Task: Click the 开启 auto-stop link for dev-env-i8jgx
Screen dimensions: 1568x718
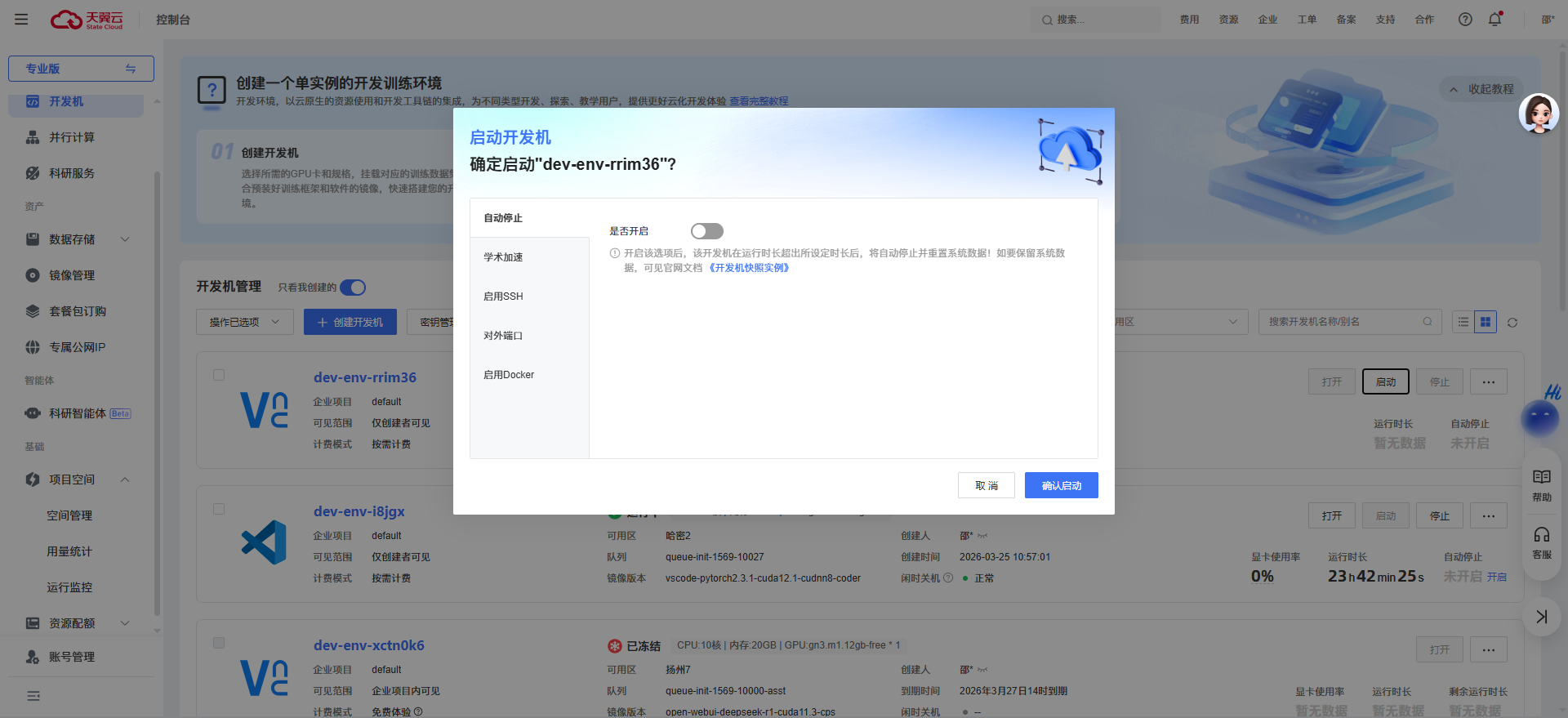Action: 1497,577
